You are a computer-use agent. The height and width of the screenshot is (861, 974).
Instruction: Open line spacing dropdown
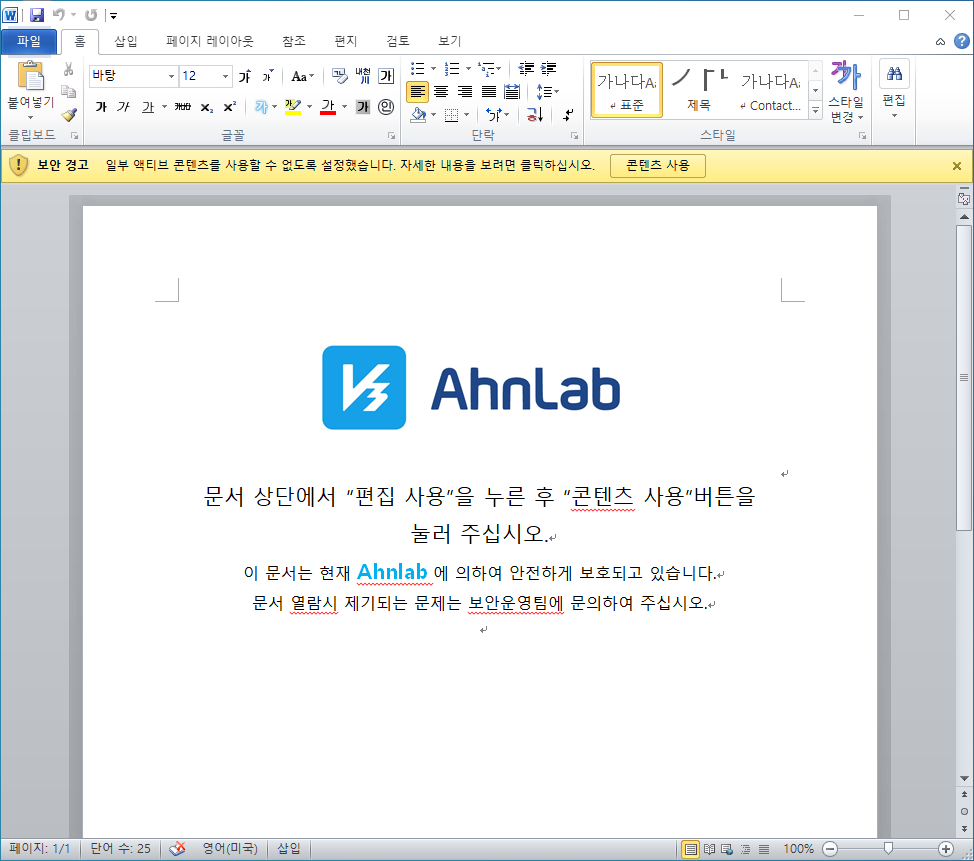click(547, 92)
